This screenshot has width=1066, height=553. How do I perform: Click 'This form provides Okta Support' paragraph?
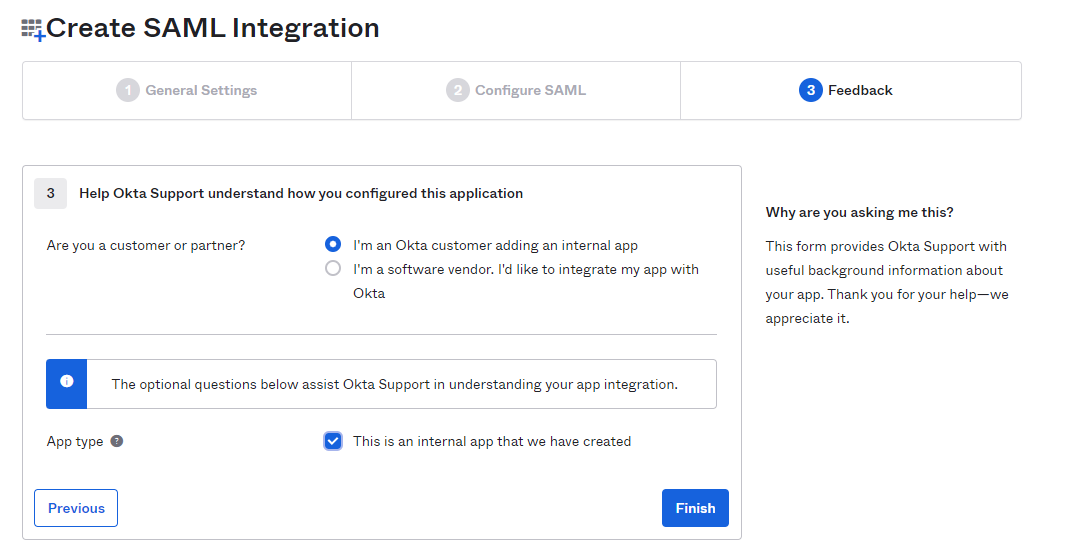point(887,282)
